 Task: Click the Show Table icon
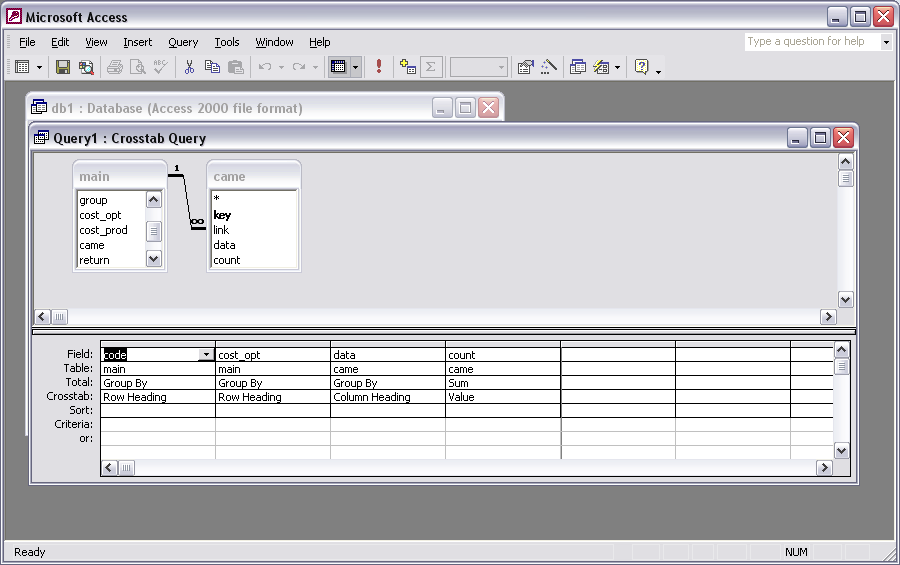tap(407, 67)
